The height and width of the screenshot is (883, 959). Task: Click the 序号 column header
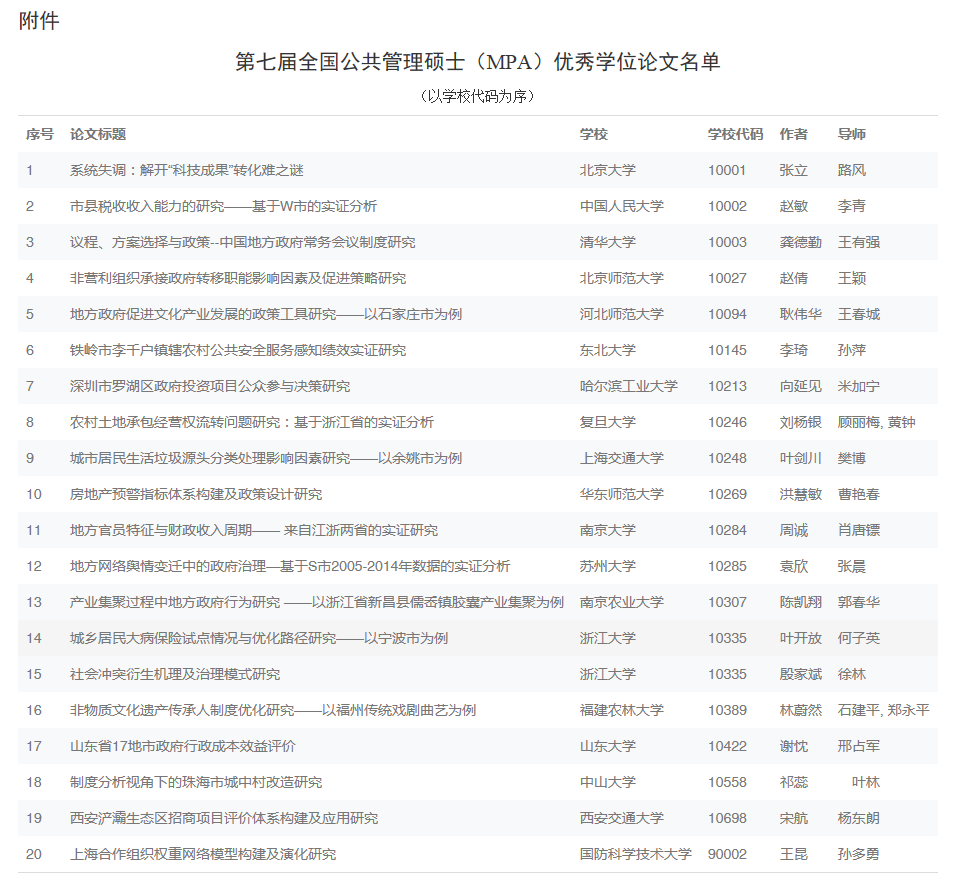click(40, 134)
